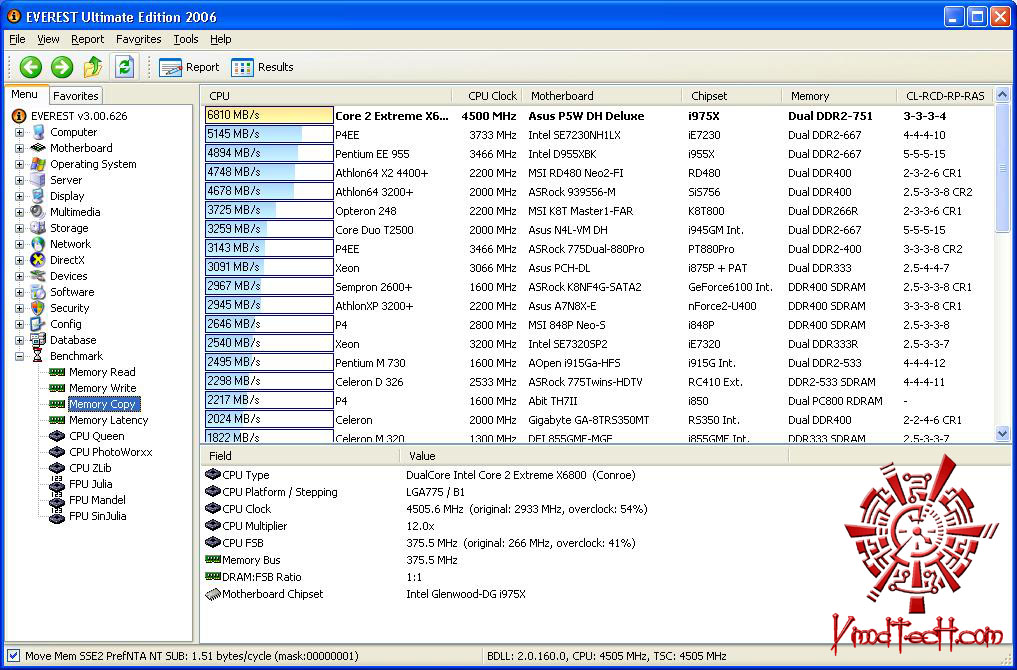
Task: Select the Database tree icon
Action: 38,340
